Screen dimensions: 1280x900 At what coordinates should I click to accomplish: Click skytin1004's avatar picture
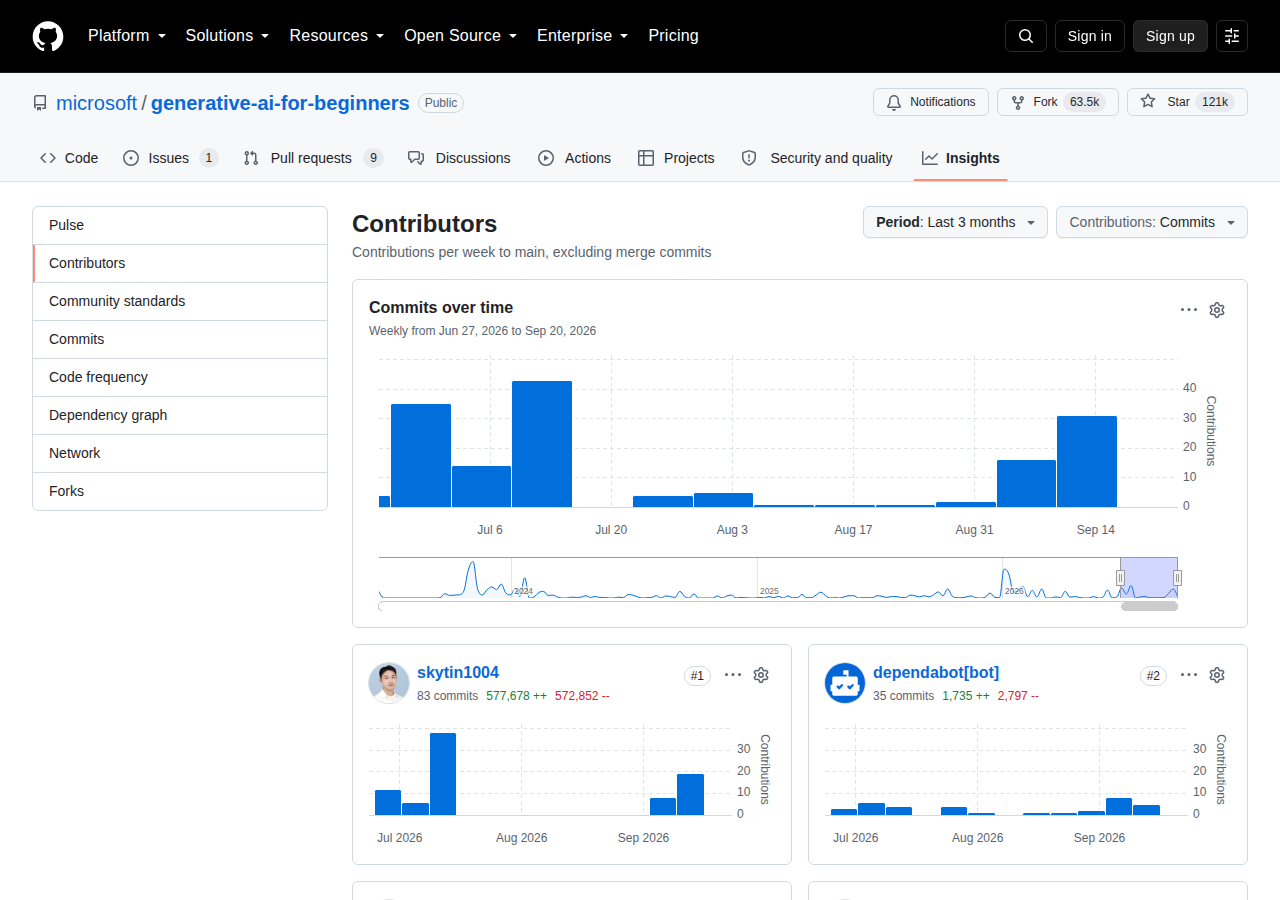pyautogui.click(x=389, y=683)
